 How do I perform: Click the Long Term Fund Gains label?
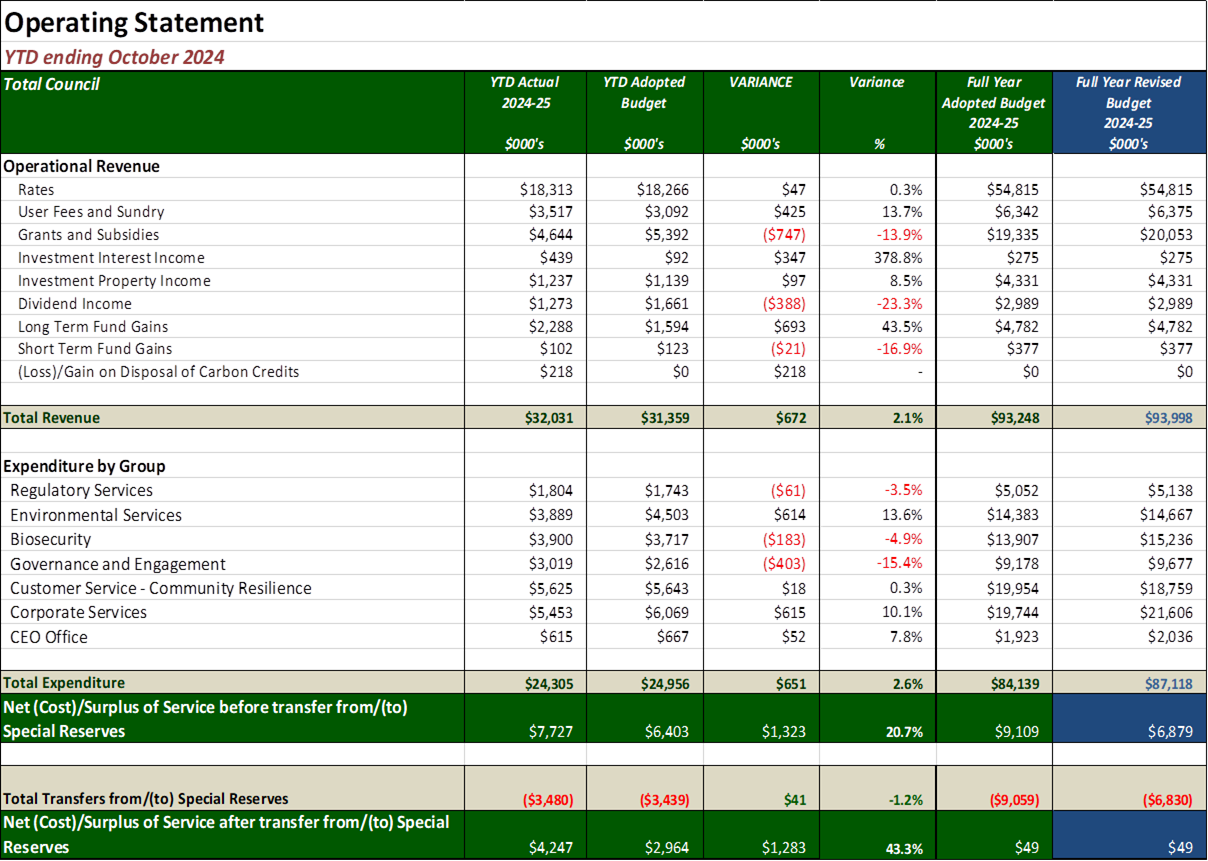93,327
